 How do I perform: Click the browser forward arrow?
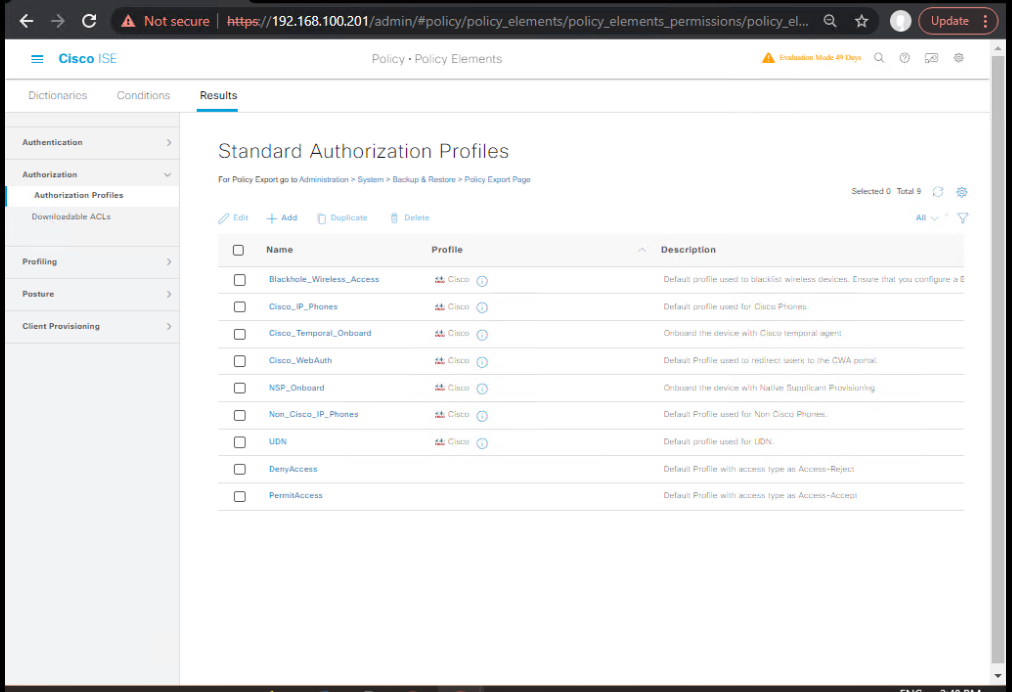pos(58,21)
